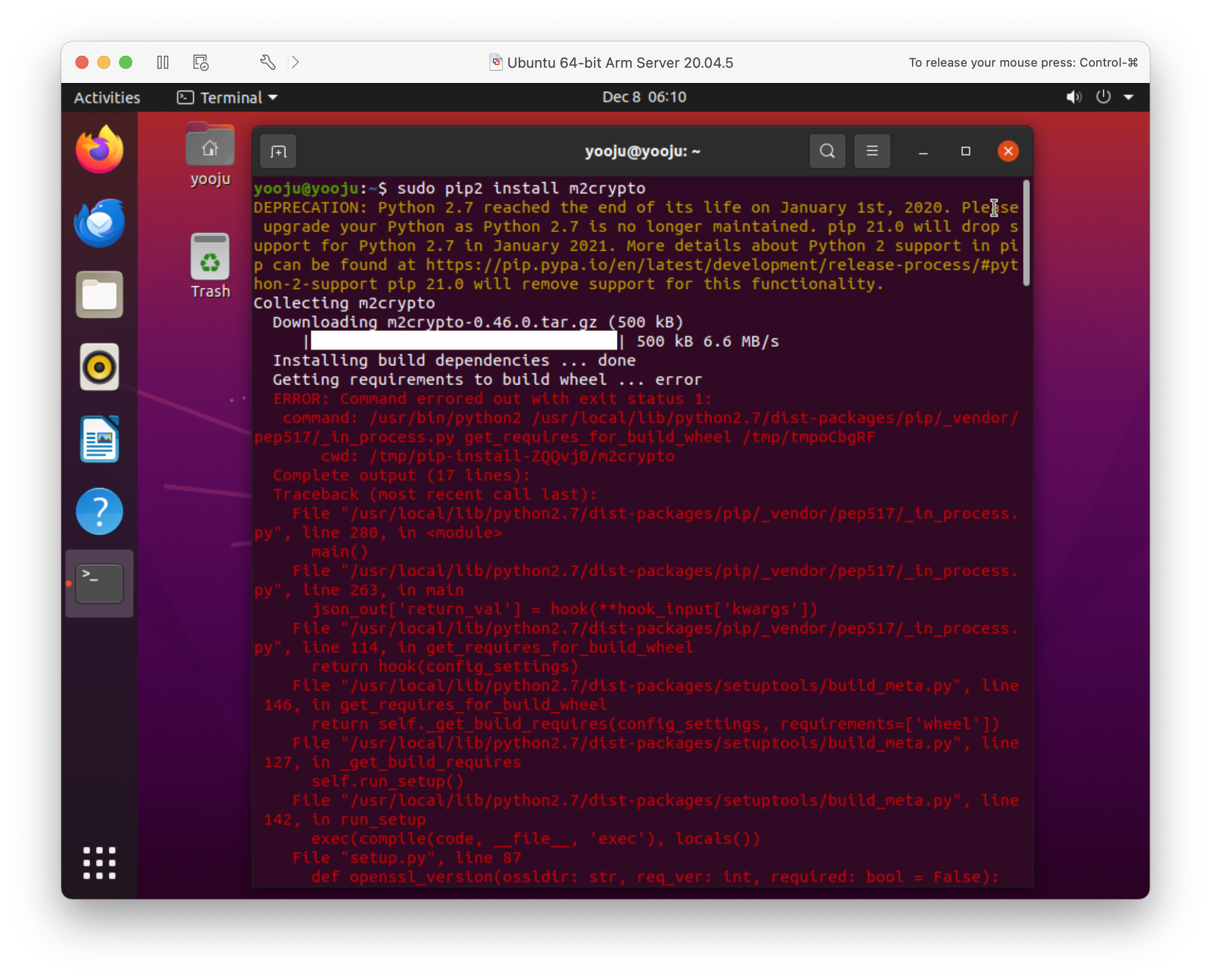Pause the virtual machine
The width and height of the screenshot is (1211, 980).
click(163, 62)
